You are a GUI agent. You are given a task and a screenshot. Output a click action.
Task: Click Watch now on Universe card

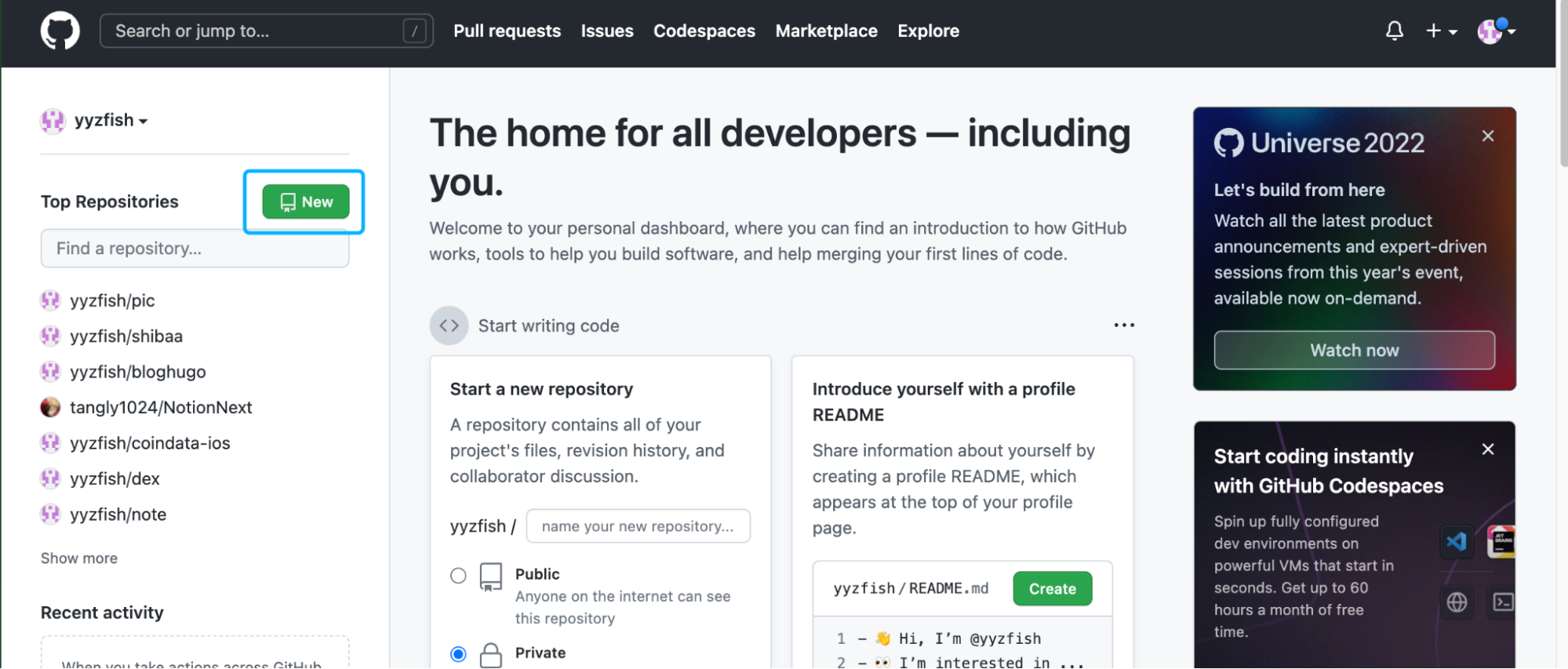tap(1354, 350)
